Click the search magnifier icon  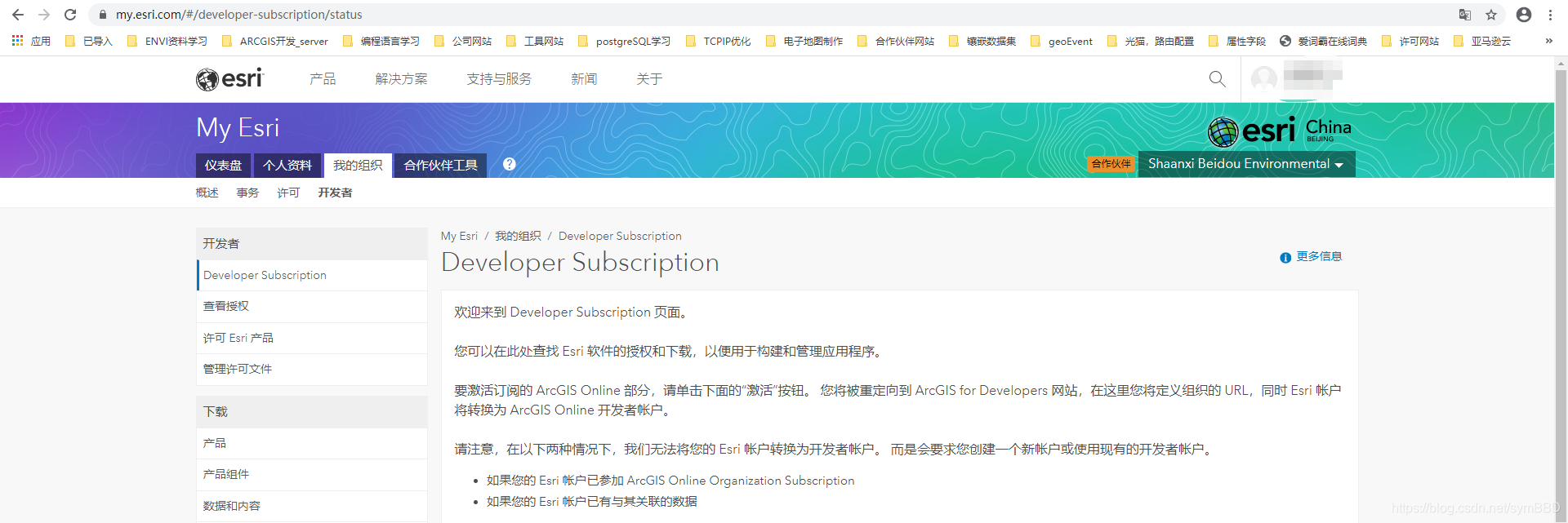1217,78
